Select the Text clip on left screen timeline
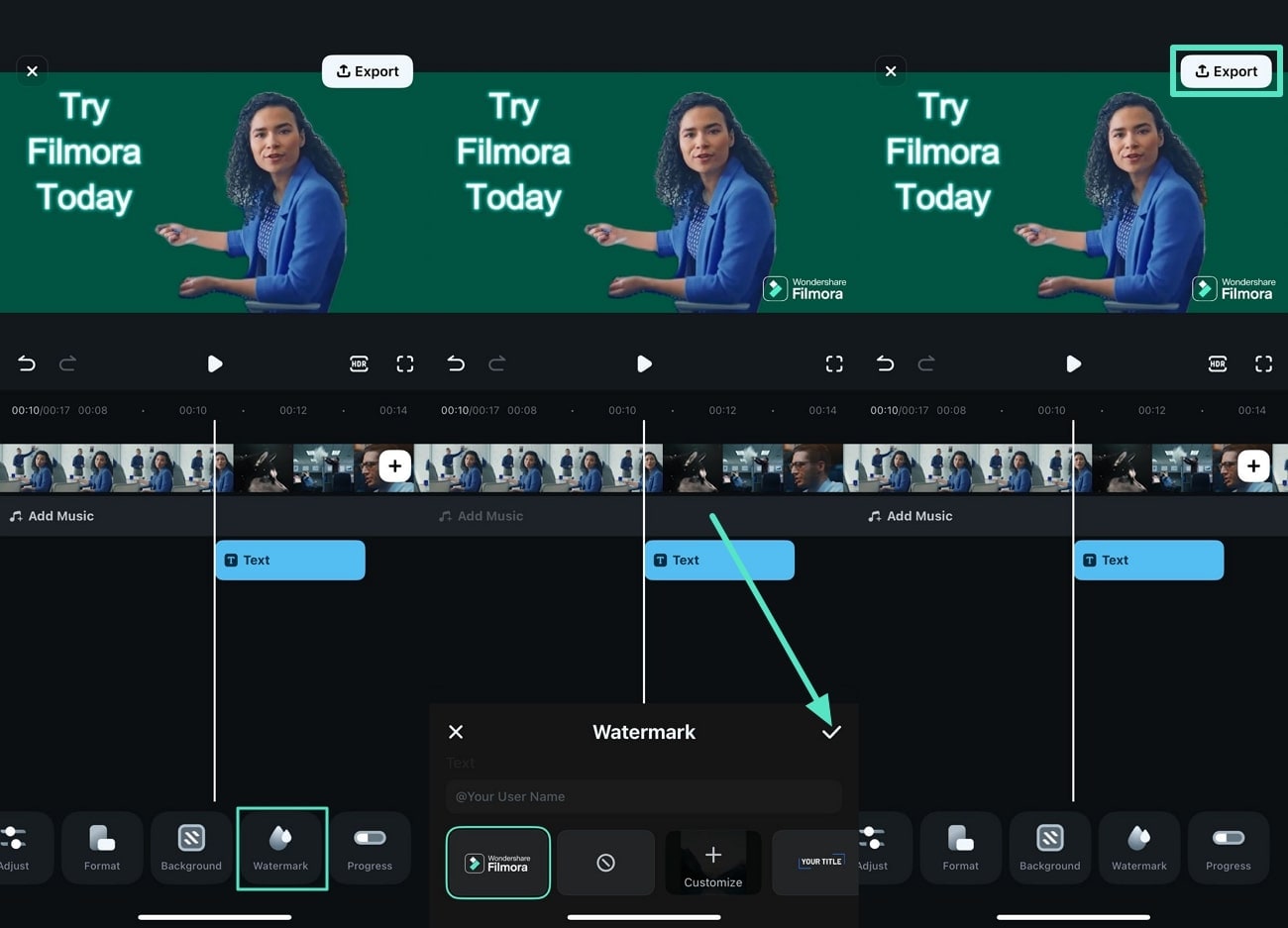The height and width of the screenshot is (928, 1288). click(x=290, y=560)
